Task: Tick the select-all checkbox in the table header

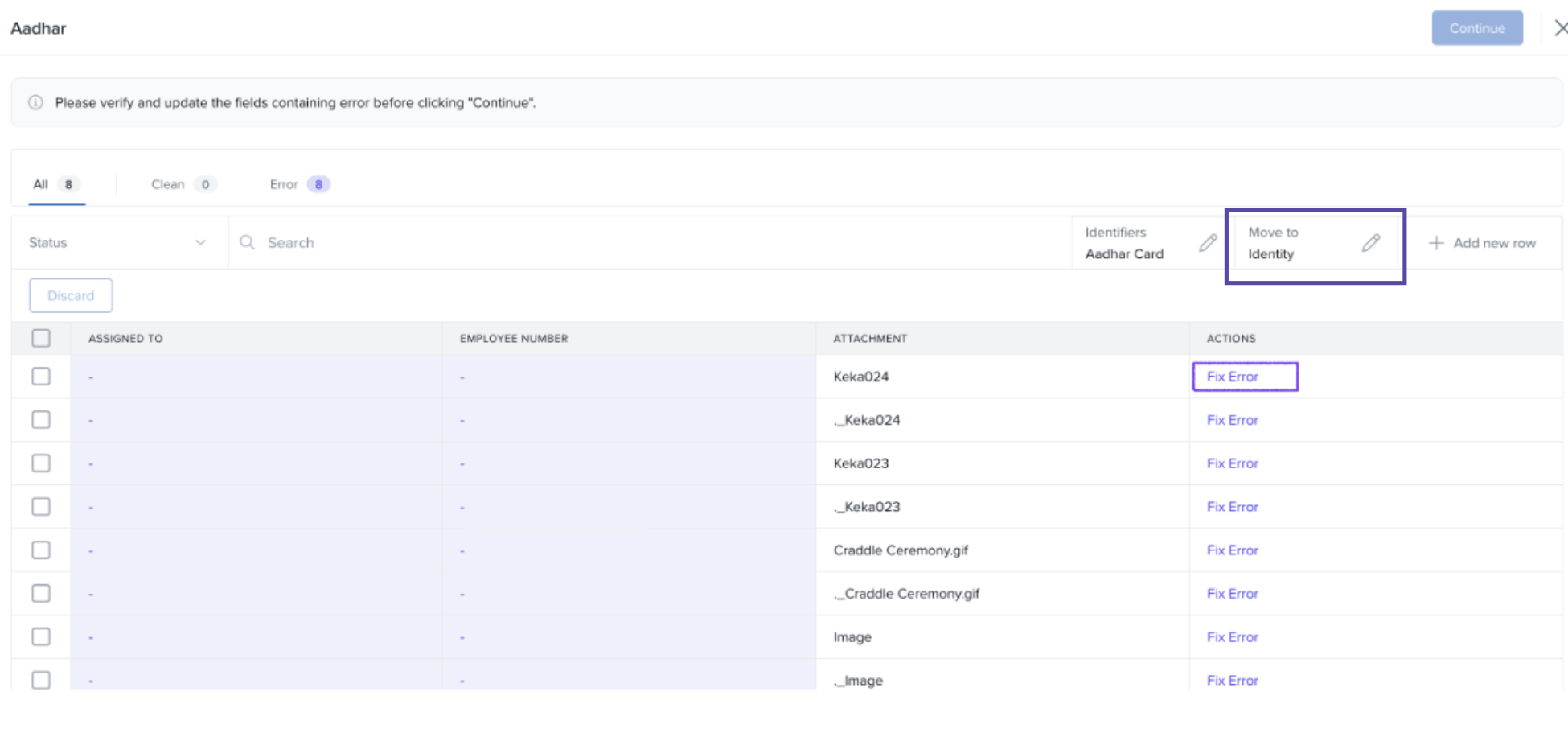Action: 41,338
